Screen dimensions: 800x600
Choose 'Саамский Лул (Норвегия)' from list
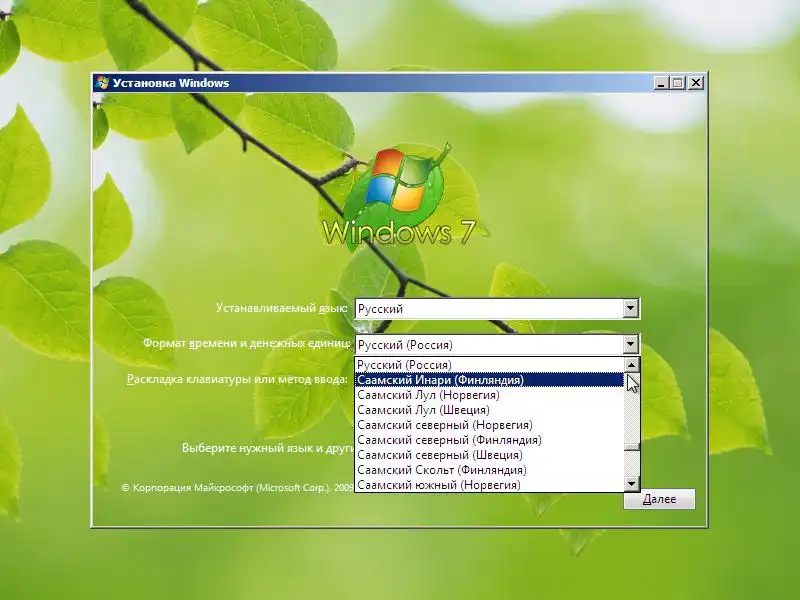pos(489,395)
